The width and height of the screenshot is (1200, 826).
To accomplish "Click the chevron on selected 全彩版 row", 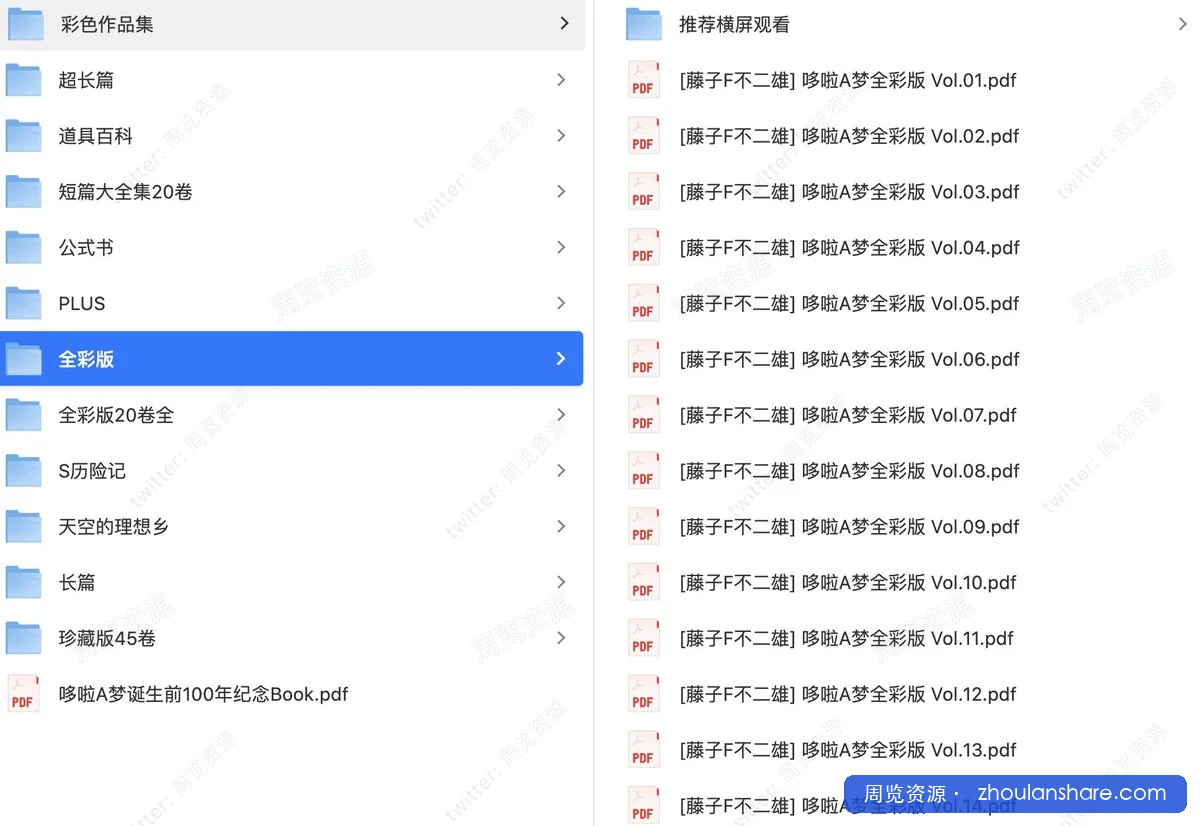I will [561, 359].
